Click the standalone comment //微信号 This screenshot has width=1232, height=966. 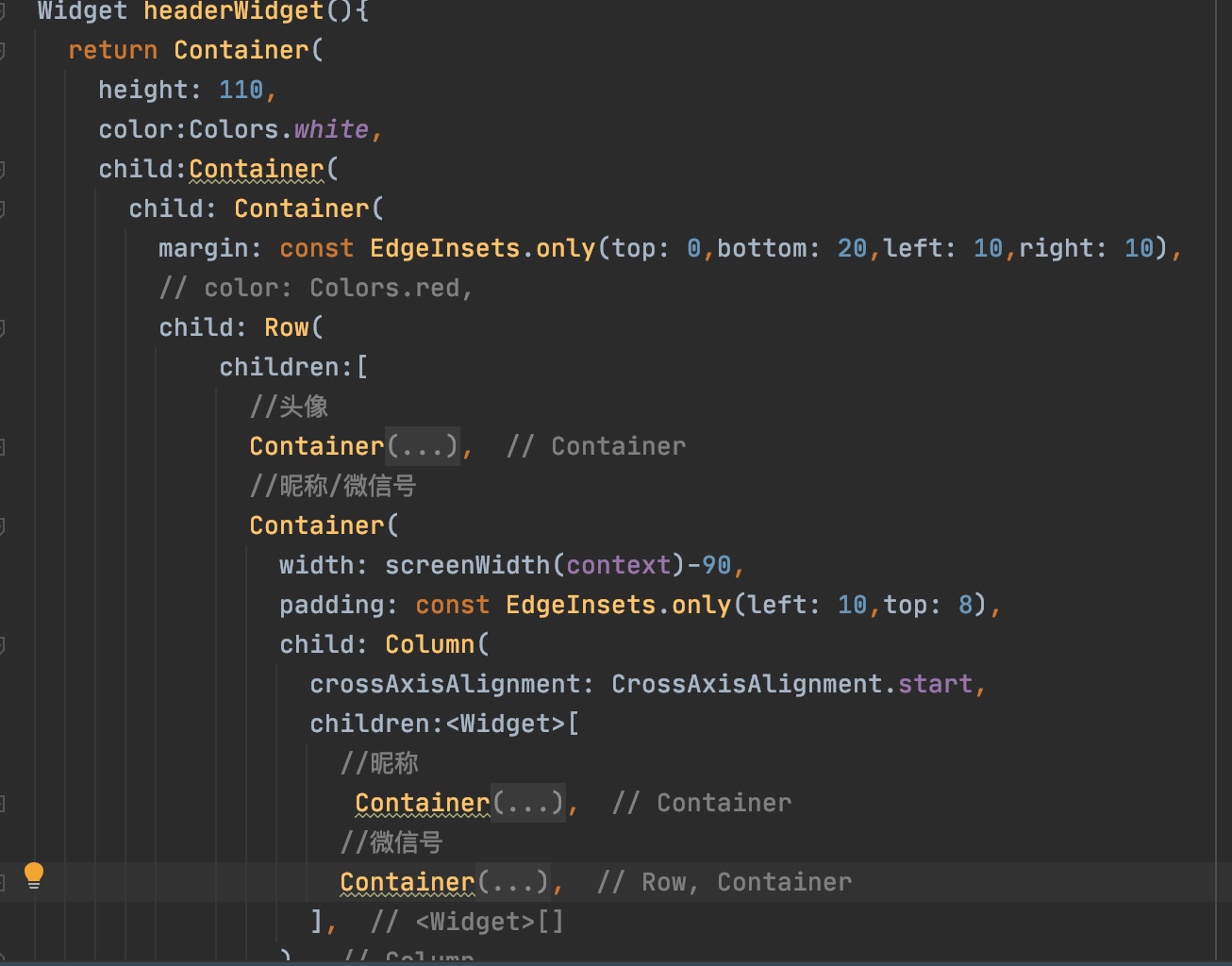[x=391, y=842]
